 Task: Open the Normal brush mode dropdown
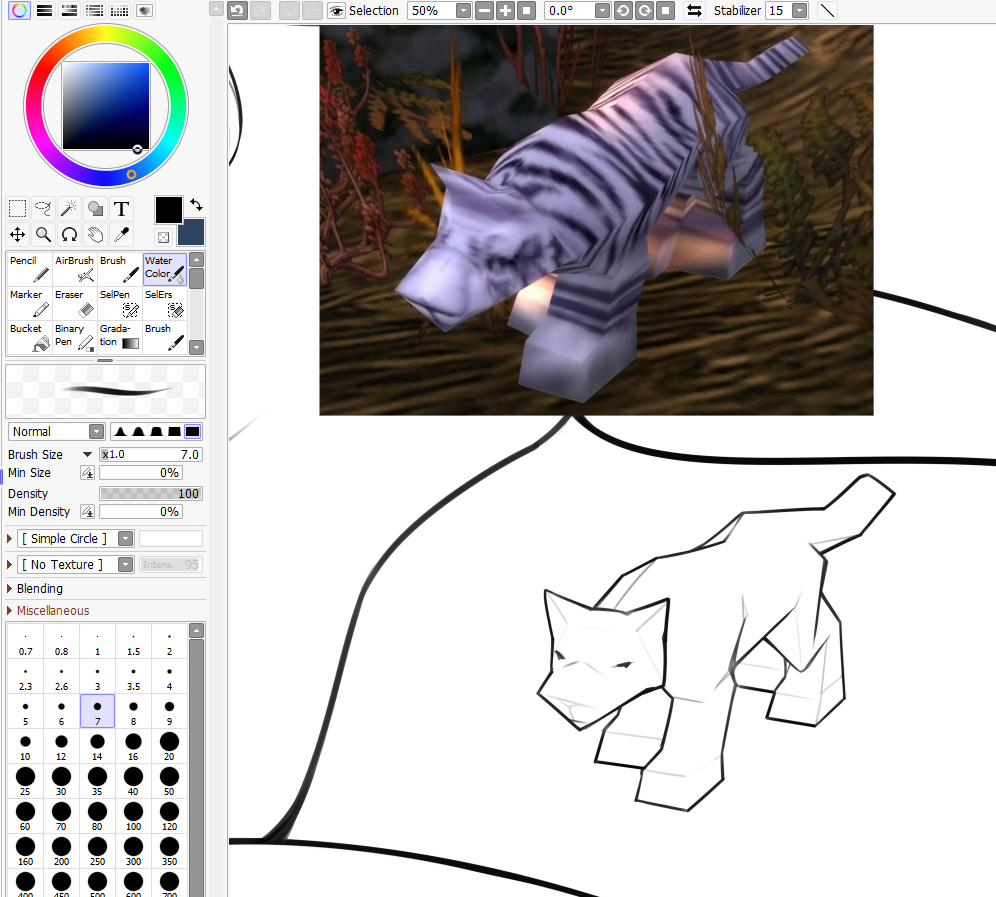point(96,432)
